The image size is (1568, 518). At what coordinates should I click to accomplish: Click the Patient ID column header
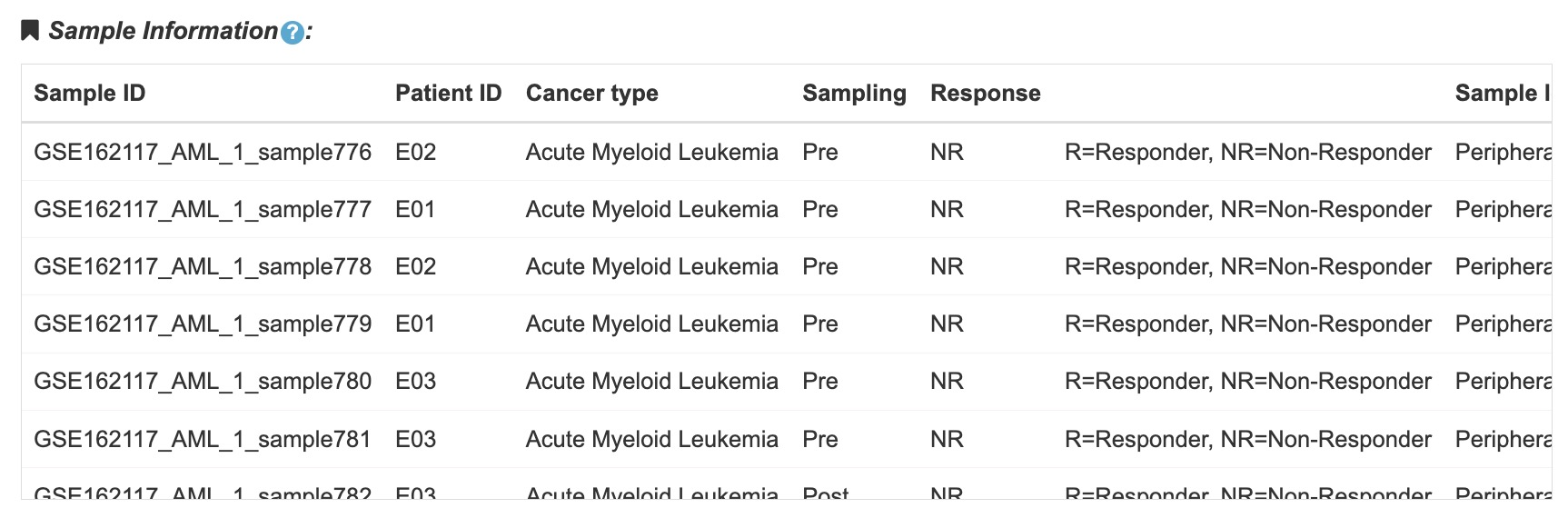click(x=448, y=93)
